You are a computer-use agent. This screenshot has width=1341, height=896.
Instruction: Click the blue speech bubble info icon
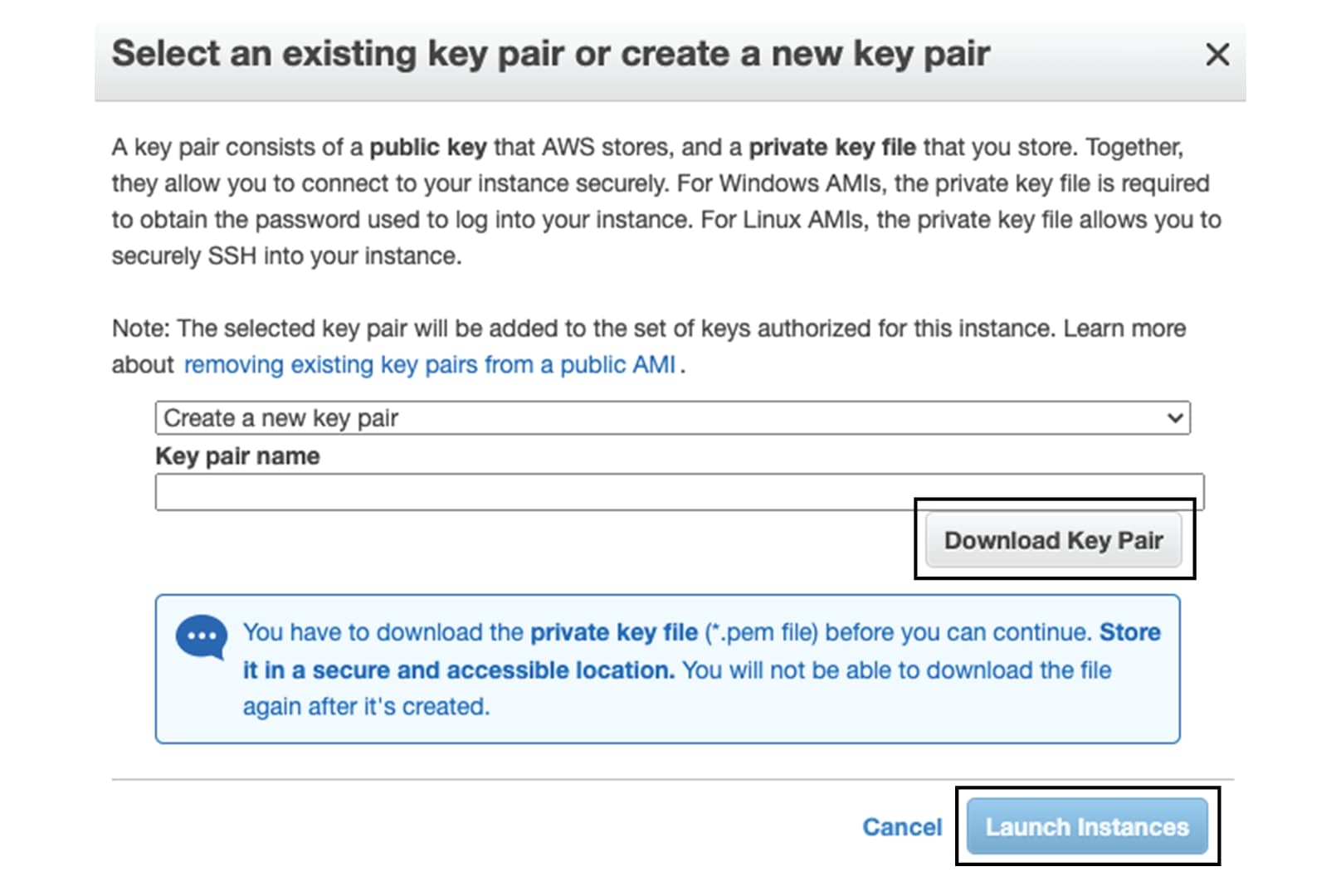tap(202, 637)
